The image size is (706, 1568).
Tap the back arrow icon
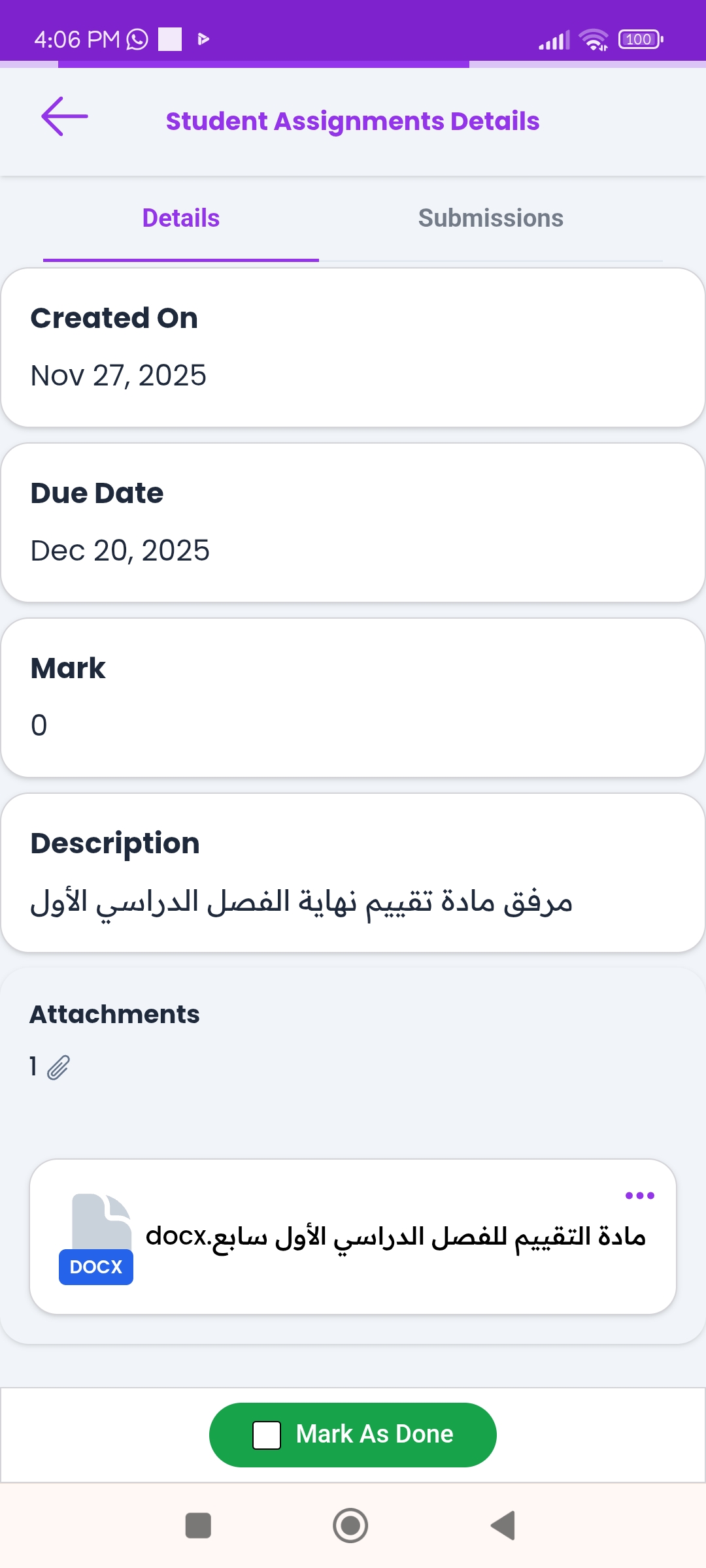tap(65, 117)
